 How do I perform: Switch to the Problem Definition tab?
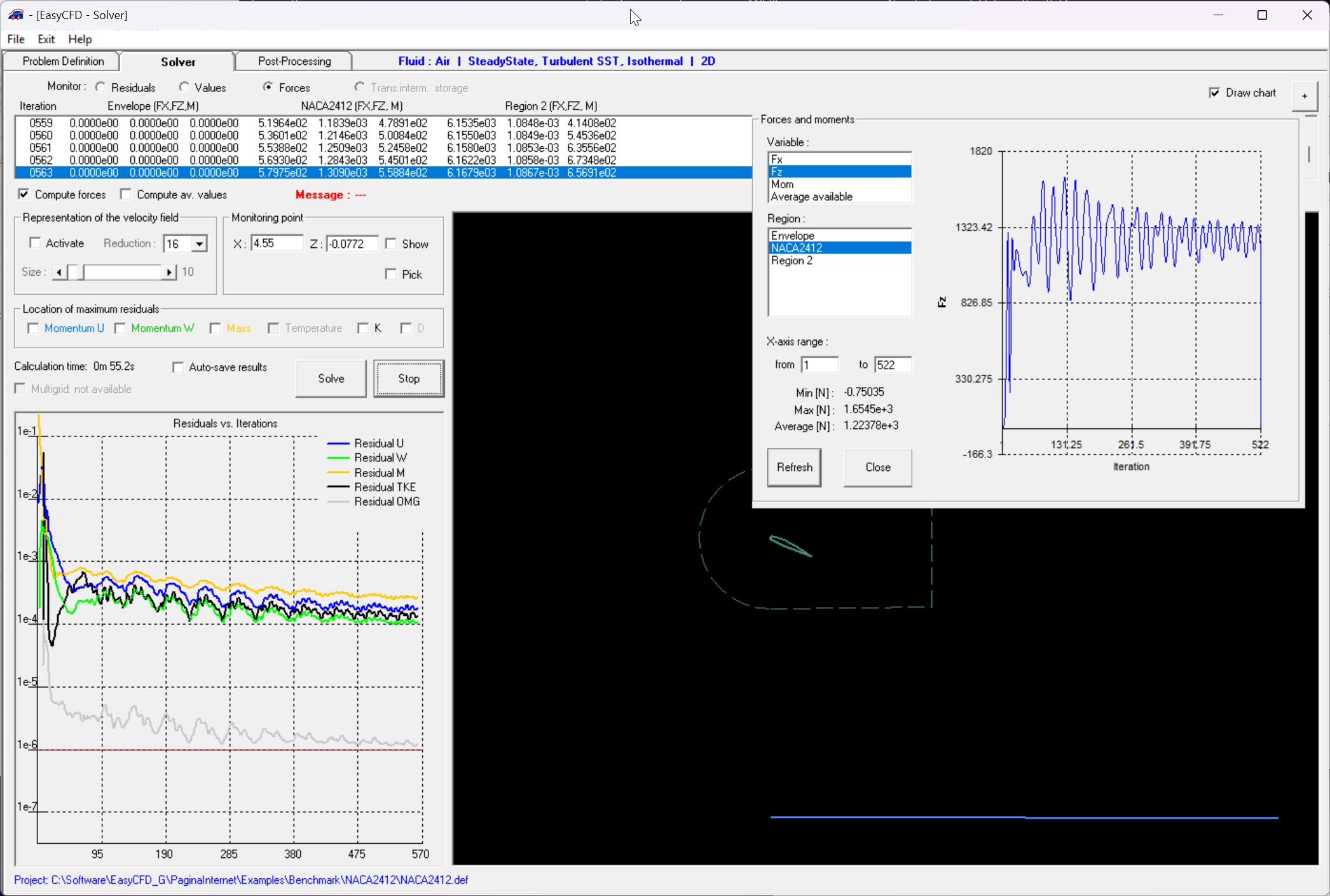tap(63, 62)
